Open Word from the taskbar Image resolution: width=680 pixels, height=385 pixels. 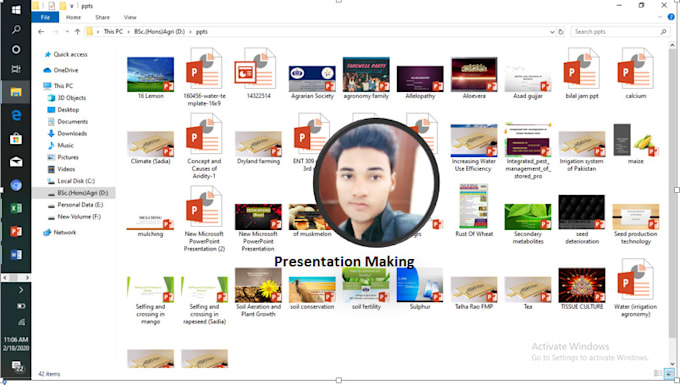point(16,254)
